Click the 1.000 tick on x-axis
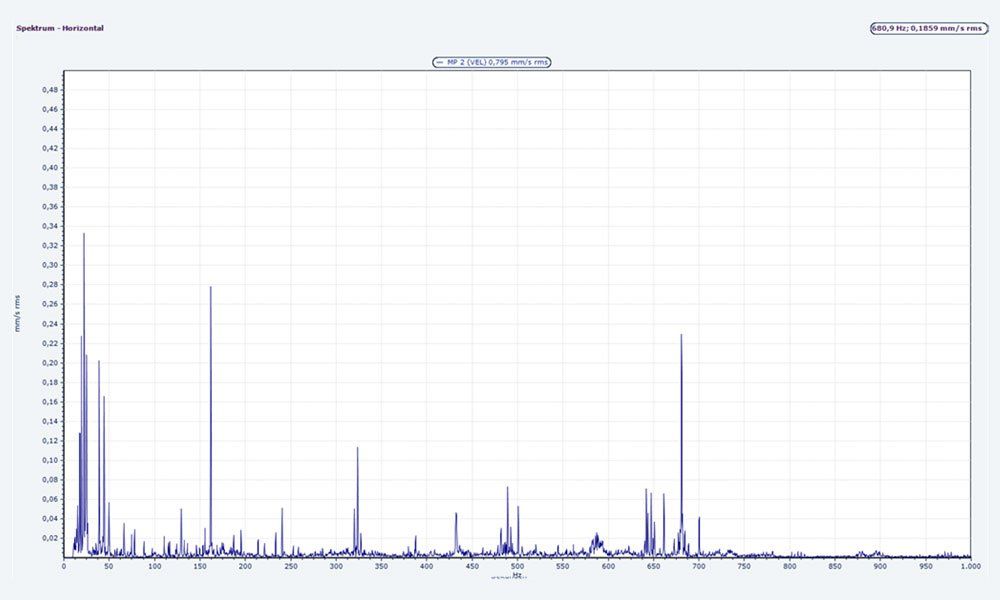 [969, 567]
